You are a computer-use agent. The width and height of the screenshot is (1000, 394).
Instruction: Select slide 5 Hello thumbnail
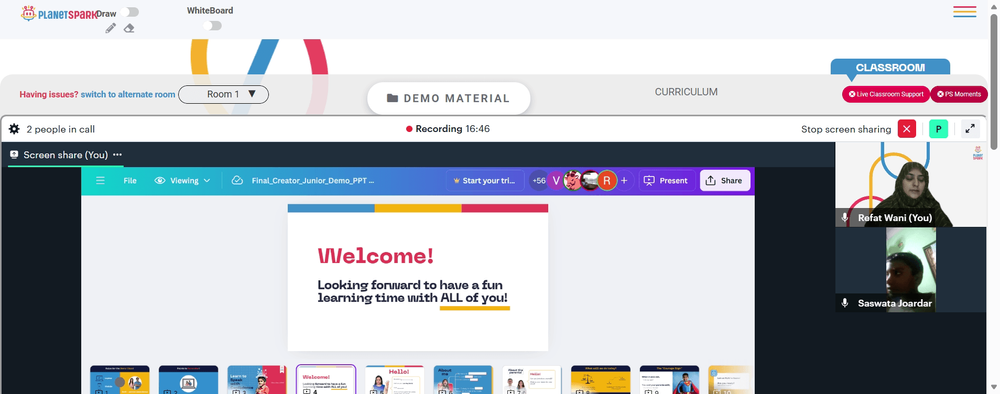click(x=394, y=380)
